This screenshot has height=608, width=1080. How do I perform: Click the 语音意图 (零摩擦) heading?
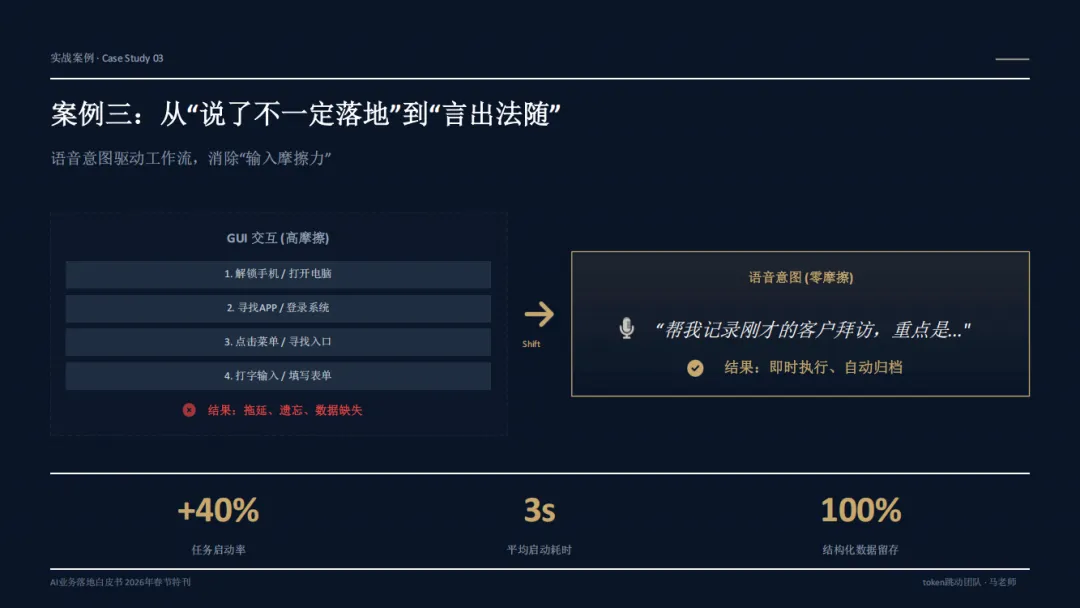coord(800,277)
